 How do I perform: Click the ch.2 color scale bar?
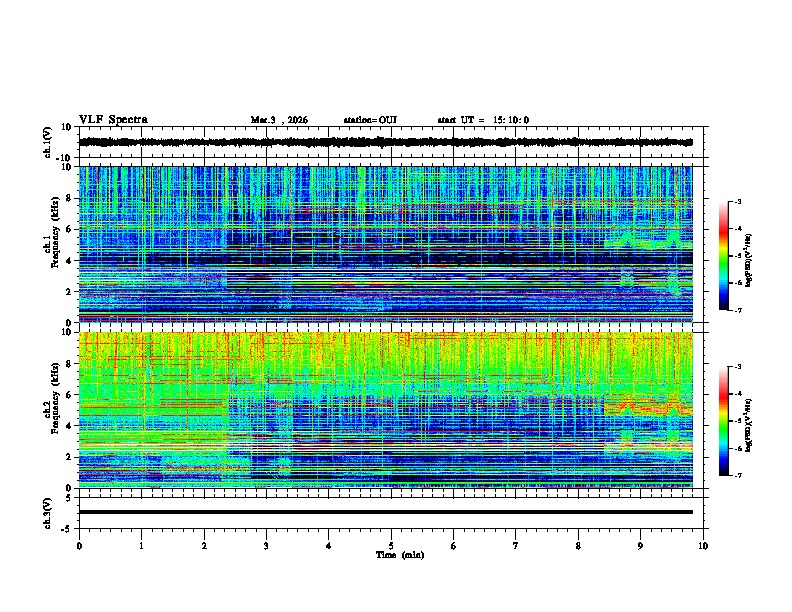coord(723,421)
